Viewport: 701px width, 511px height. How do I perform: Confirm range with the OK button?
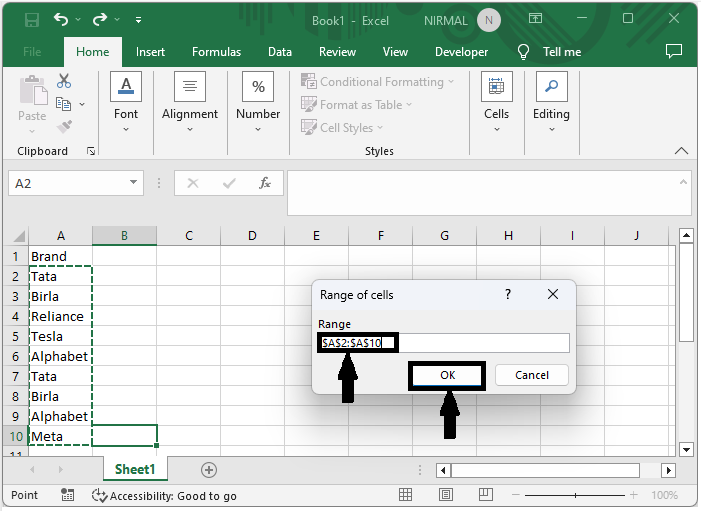[447, 375]
